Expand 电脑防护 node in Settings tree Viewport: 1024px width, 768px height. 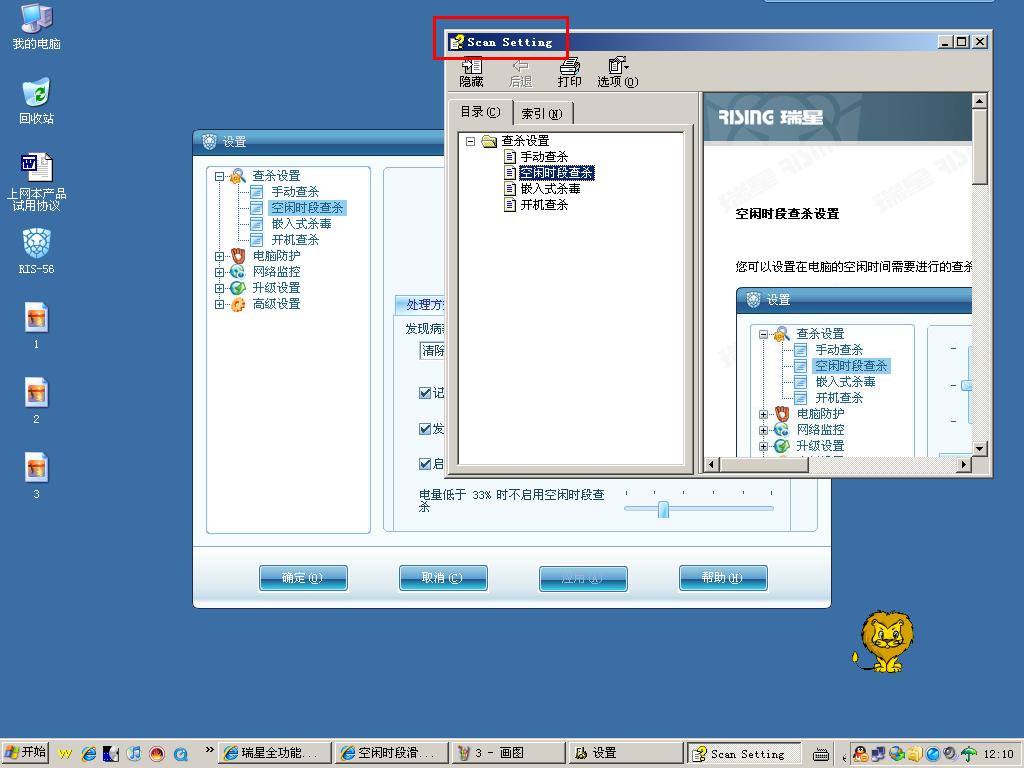click(219, 256)
